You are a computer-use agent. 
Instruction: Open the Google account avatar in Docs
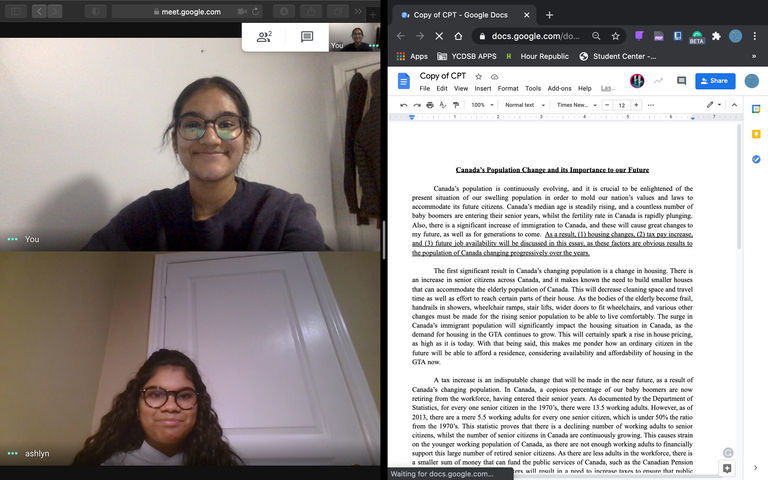(751, 81)
